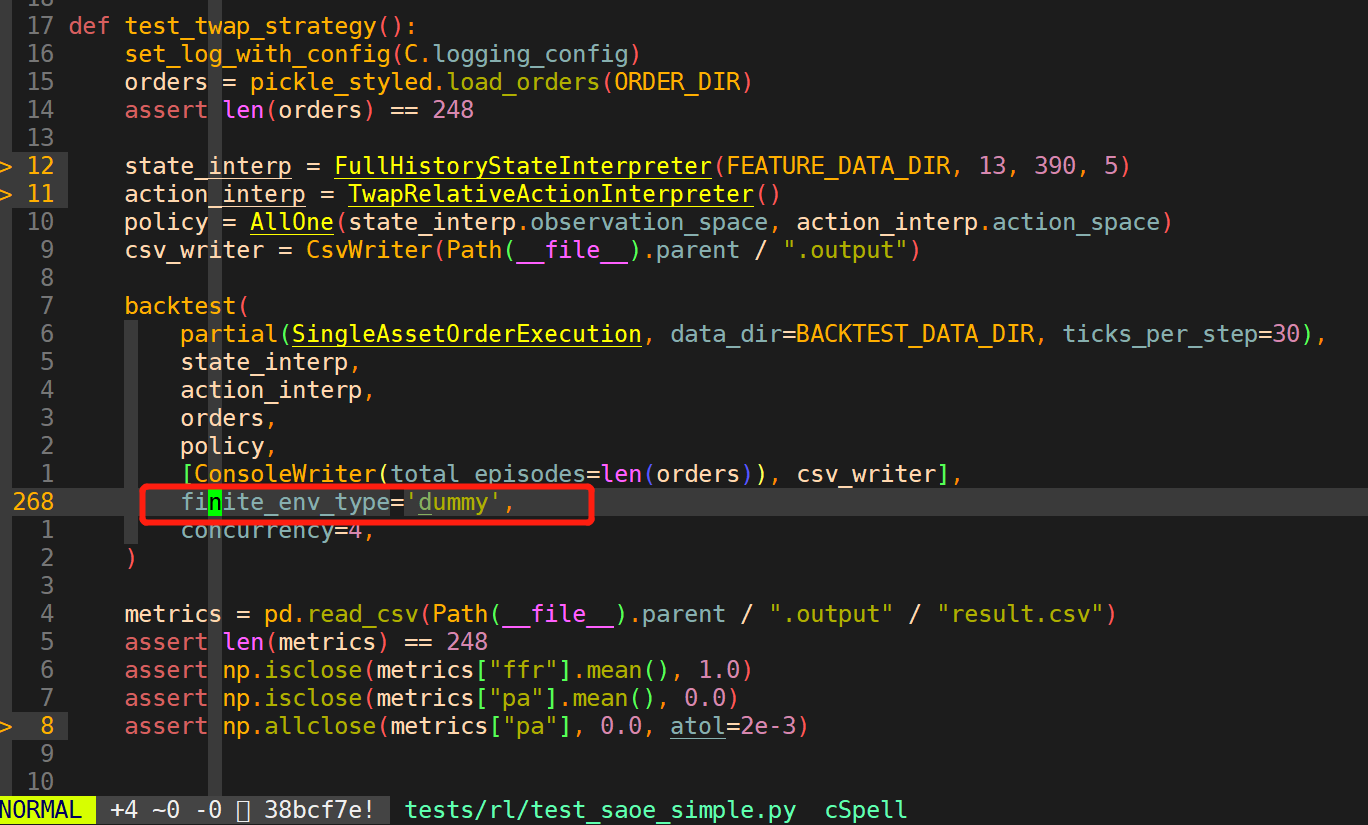Viewport: 1368px width, 825px height.
Task: Click the 'cSpell' status line entry
Action: [x=867, y=810]
